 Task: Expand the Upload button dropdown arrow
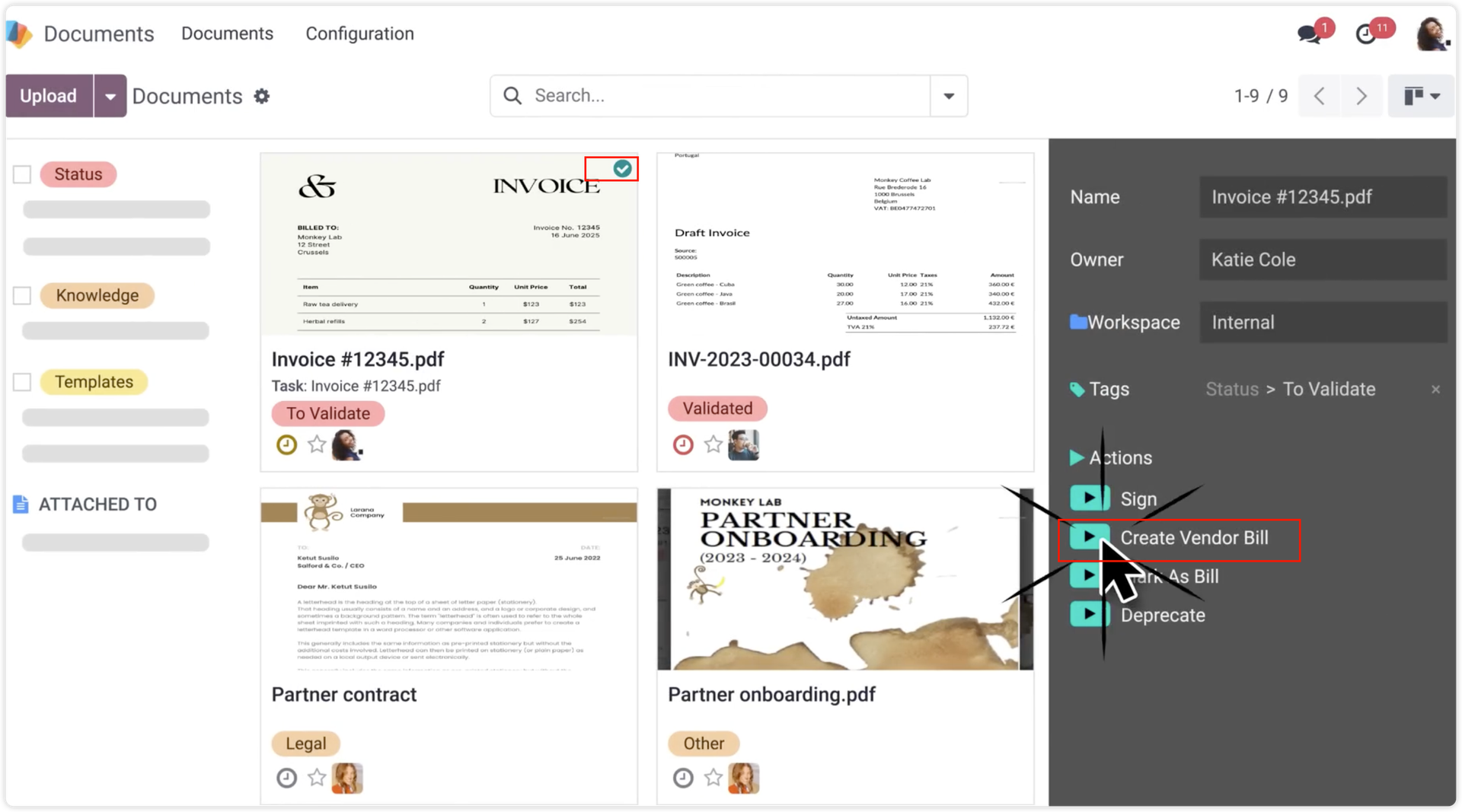(x=110, y=97)
